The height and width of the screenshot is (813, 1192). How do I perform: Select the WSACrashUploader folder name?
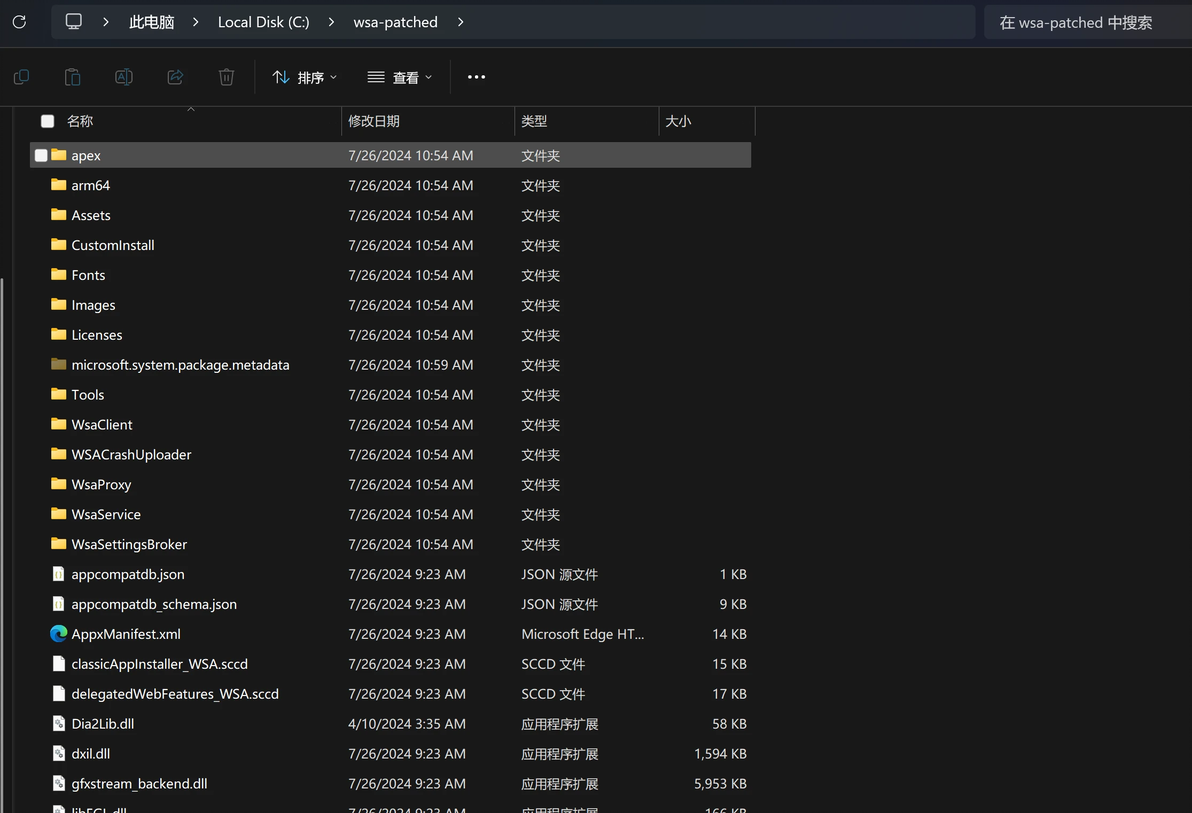(132, 454)
